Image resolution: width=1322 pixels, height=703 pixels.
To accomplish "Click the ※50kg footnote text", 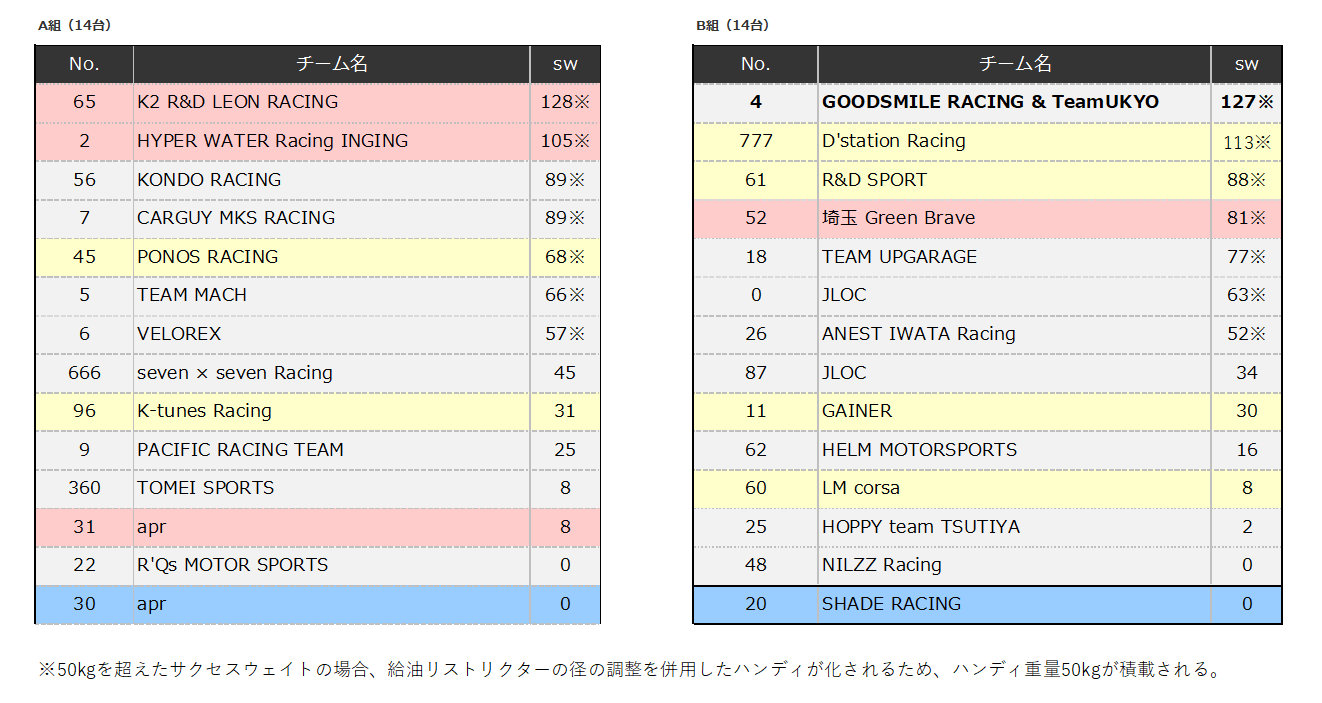I will coord(630,670).
